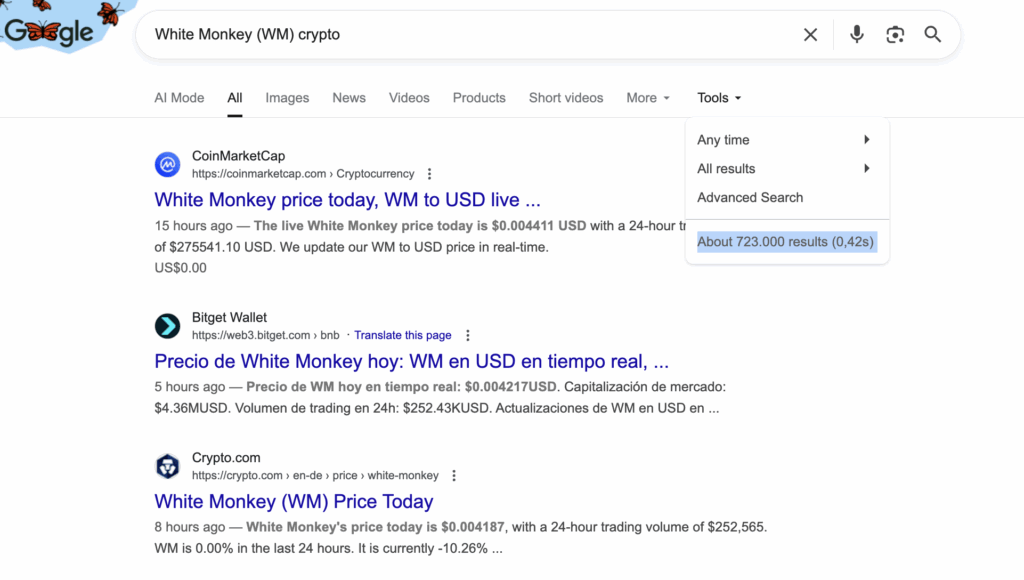This screenshot has width=1024, height=580.
Task: Expand the All results filter submenu
Action: click(784, 169)
